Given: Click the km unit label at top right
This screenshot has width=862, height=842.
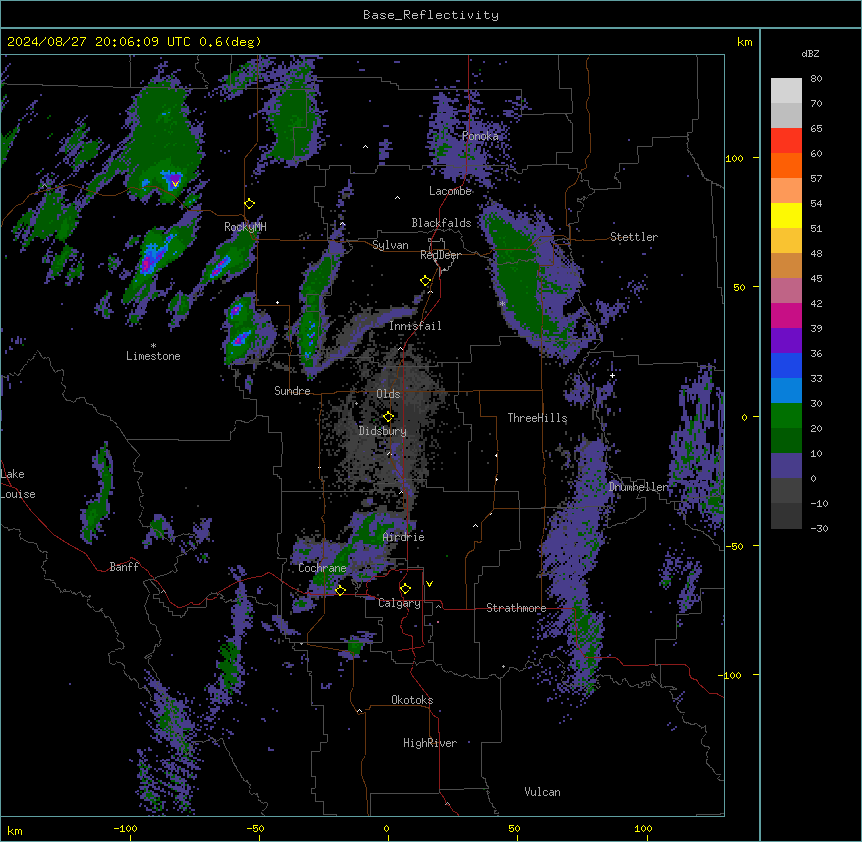Looking at the screenshot, I should (x=745, y=42).
